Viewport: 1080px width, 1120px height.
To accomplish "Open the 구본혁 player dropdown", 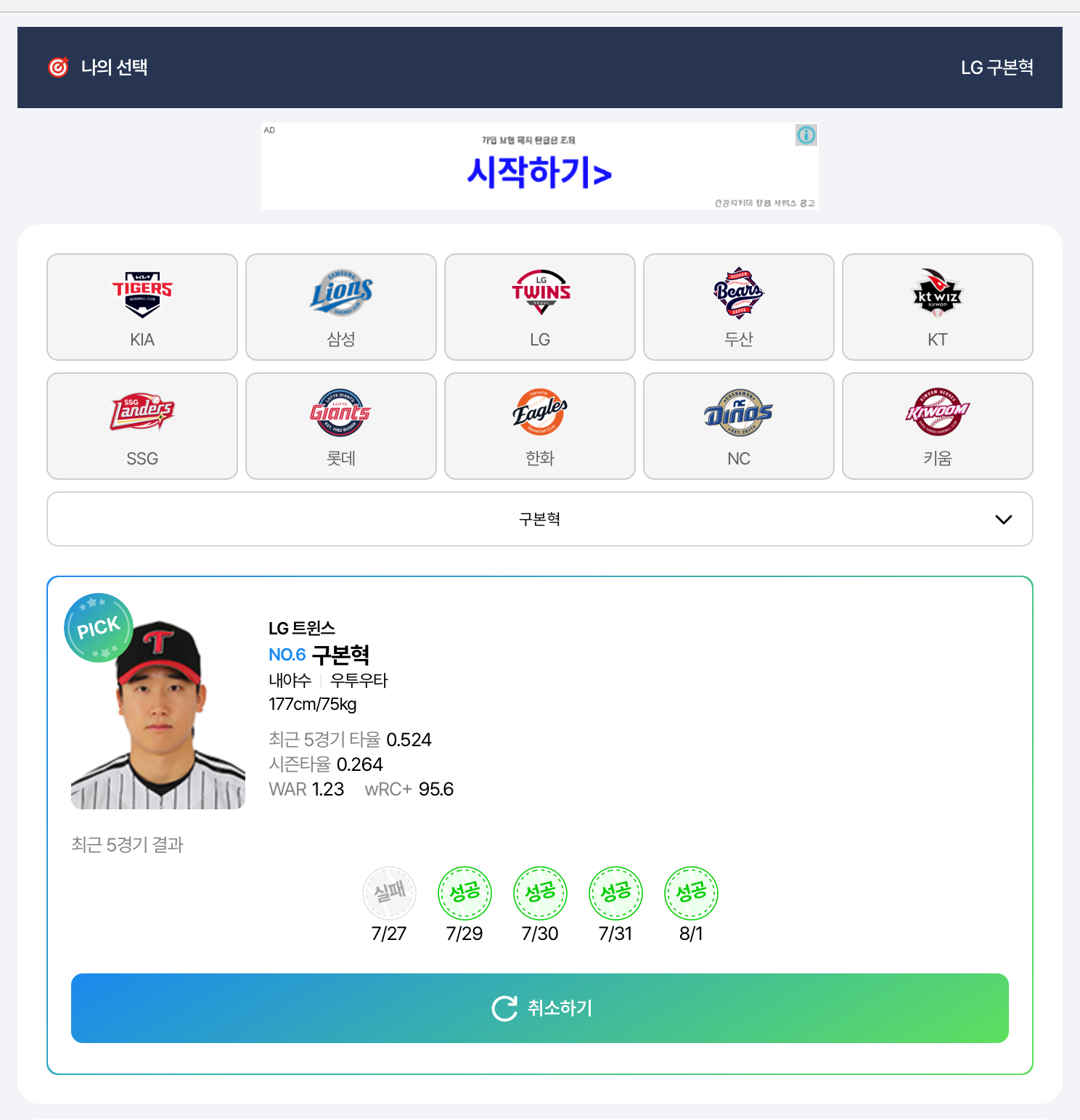I will (540, 519).
